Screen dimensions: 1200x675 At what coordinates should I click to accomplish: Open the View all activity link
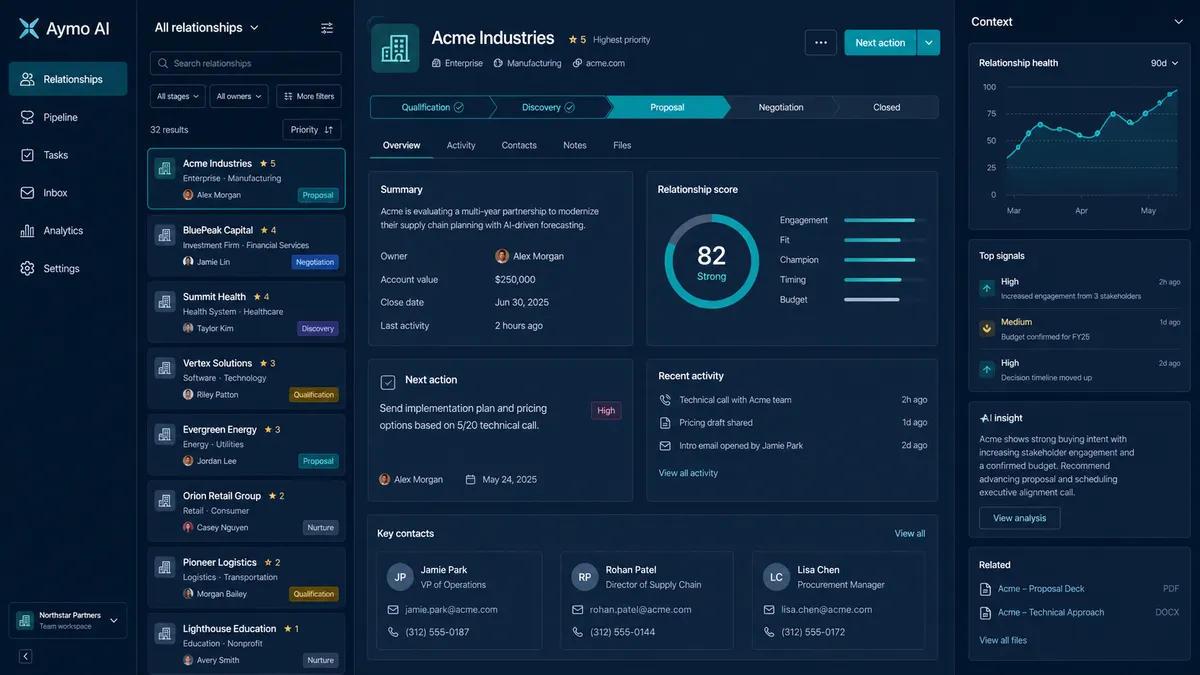(688, 473)
